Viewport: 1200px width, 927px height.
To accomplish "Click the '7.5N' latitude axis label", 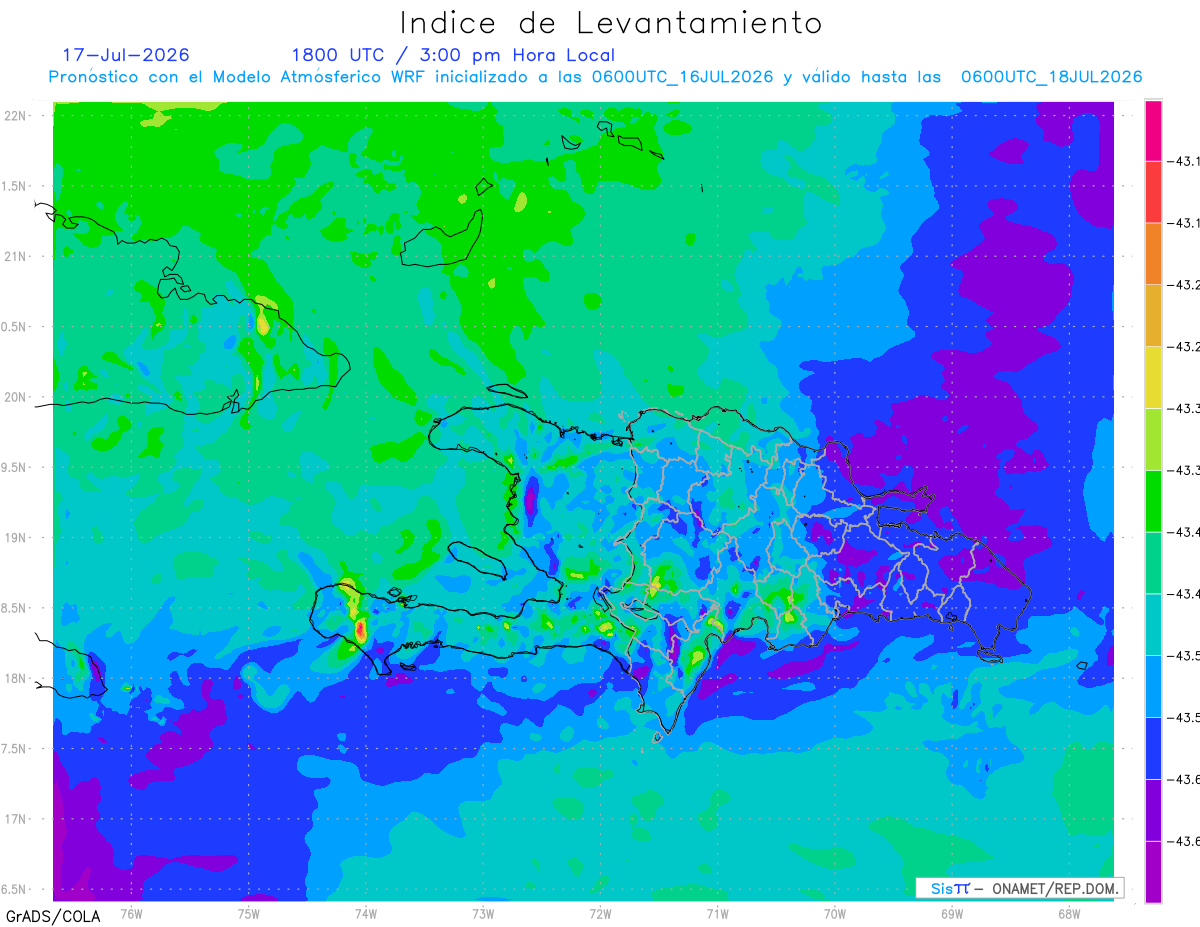I will pos(14,749).
